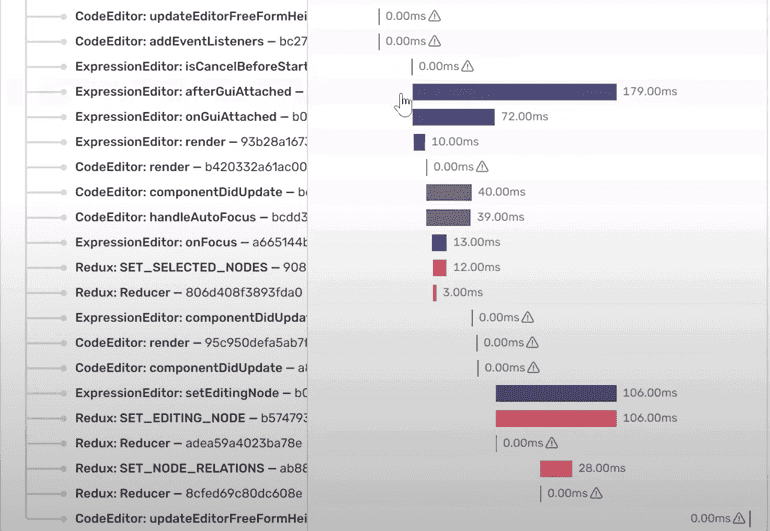Click the red SET_EDITING_NODE 106.00ms bar

(556, 419)
